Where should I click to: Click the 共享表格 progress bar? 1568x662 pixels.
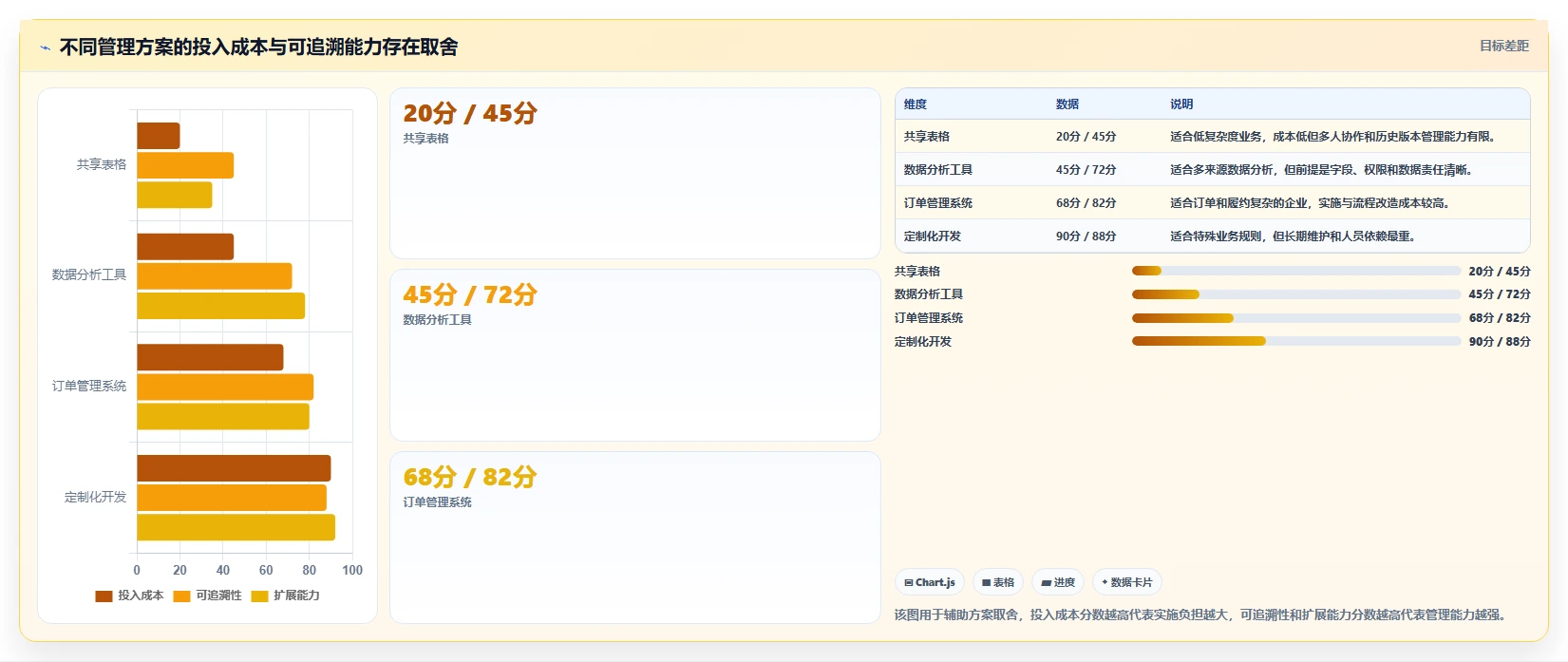(x=1296, y=271)
